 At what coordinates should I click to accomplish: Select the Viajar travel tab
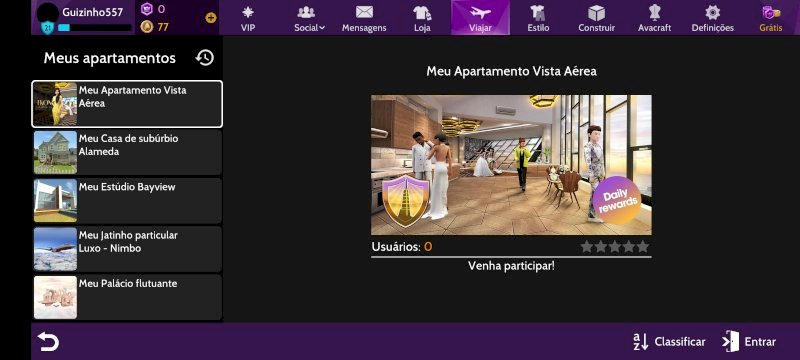480,17
